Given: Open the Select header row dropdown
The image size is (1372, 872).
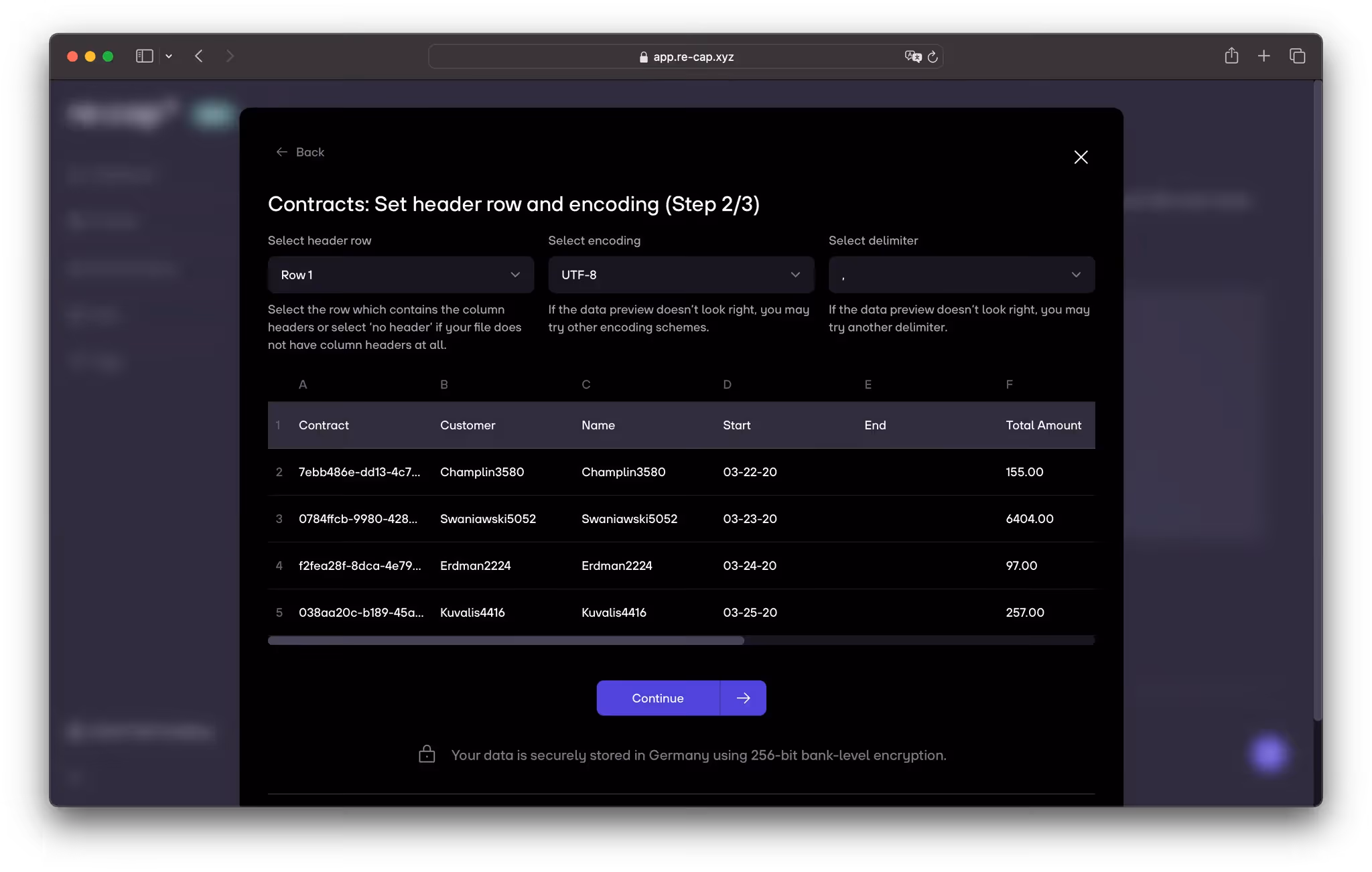Looking at the screenshot, I should [400, 275].
